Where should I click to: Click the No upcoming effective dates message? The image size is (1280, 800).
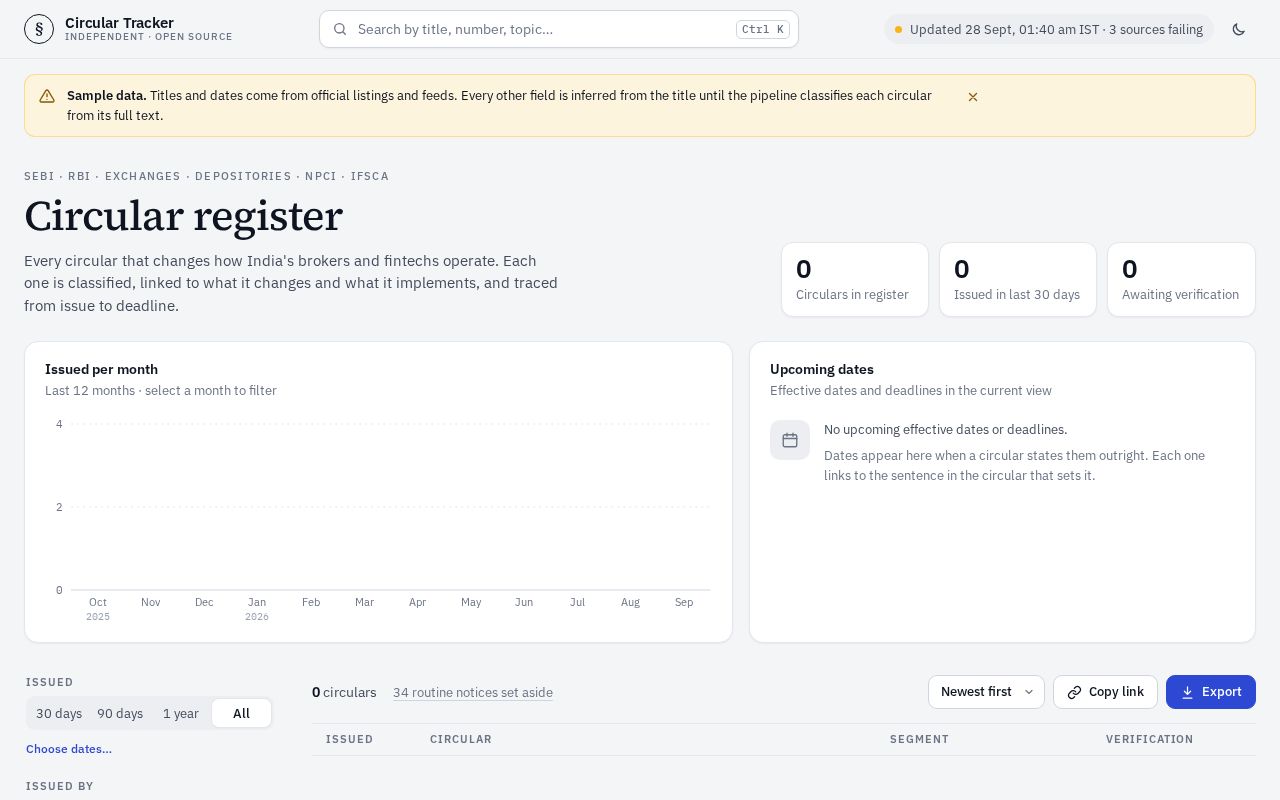click(946, 429)
